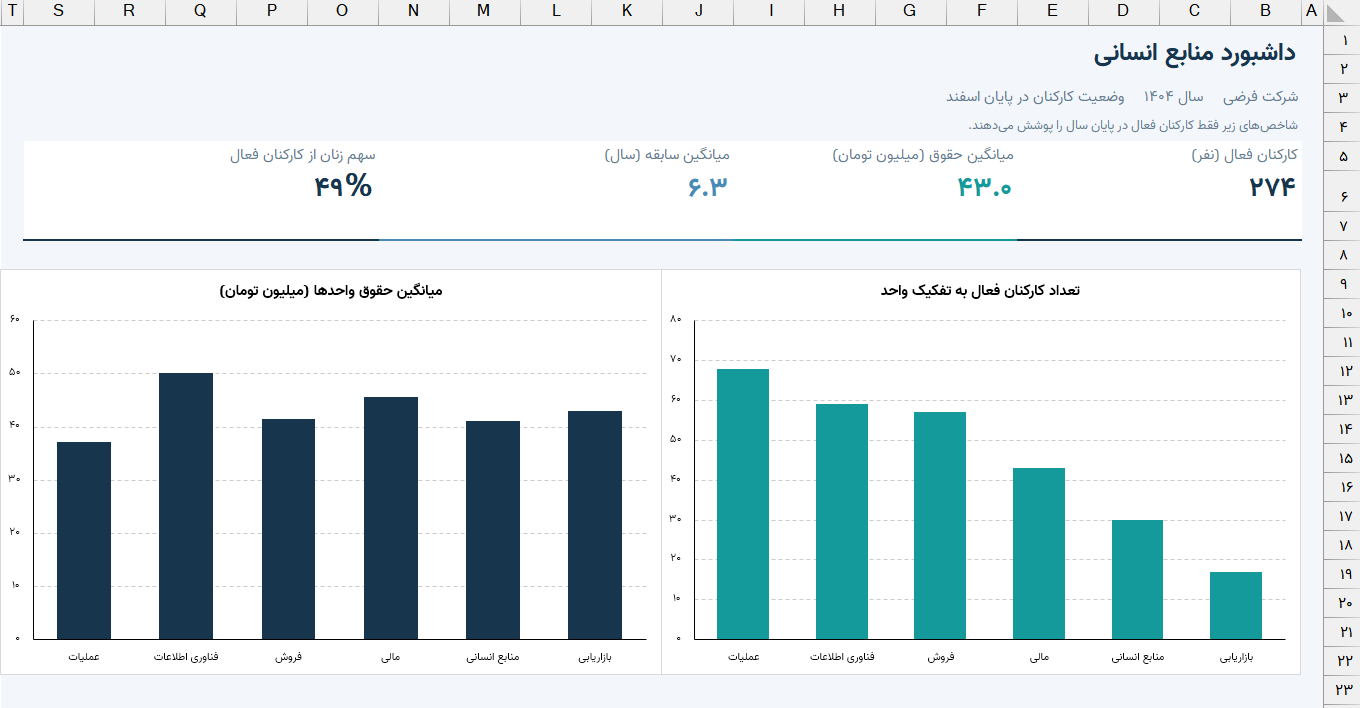Click chart title تعداد کارکنان فعال به تفکیک واحد
The height and width of the screenshot is (708, 1360).
coord(980,290)
